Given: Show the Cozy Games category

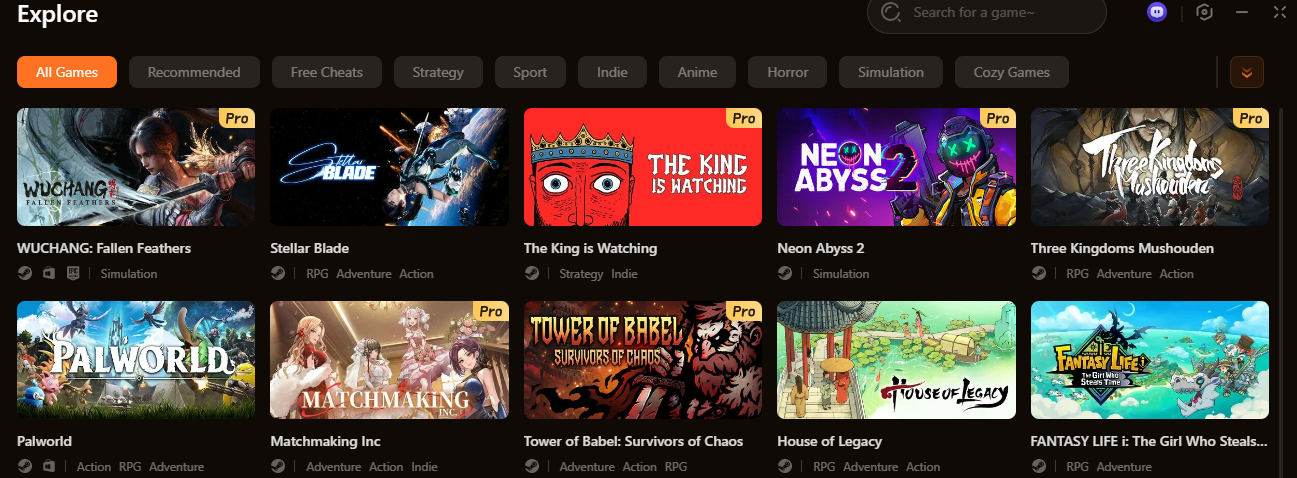Looking at the screenshot, I should 1012,72.
